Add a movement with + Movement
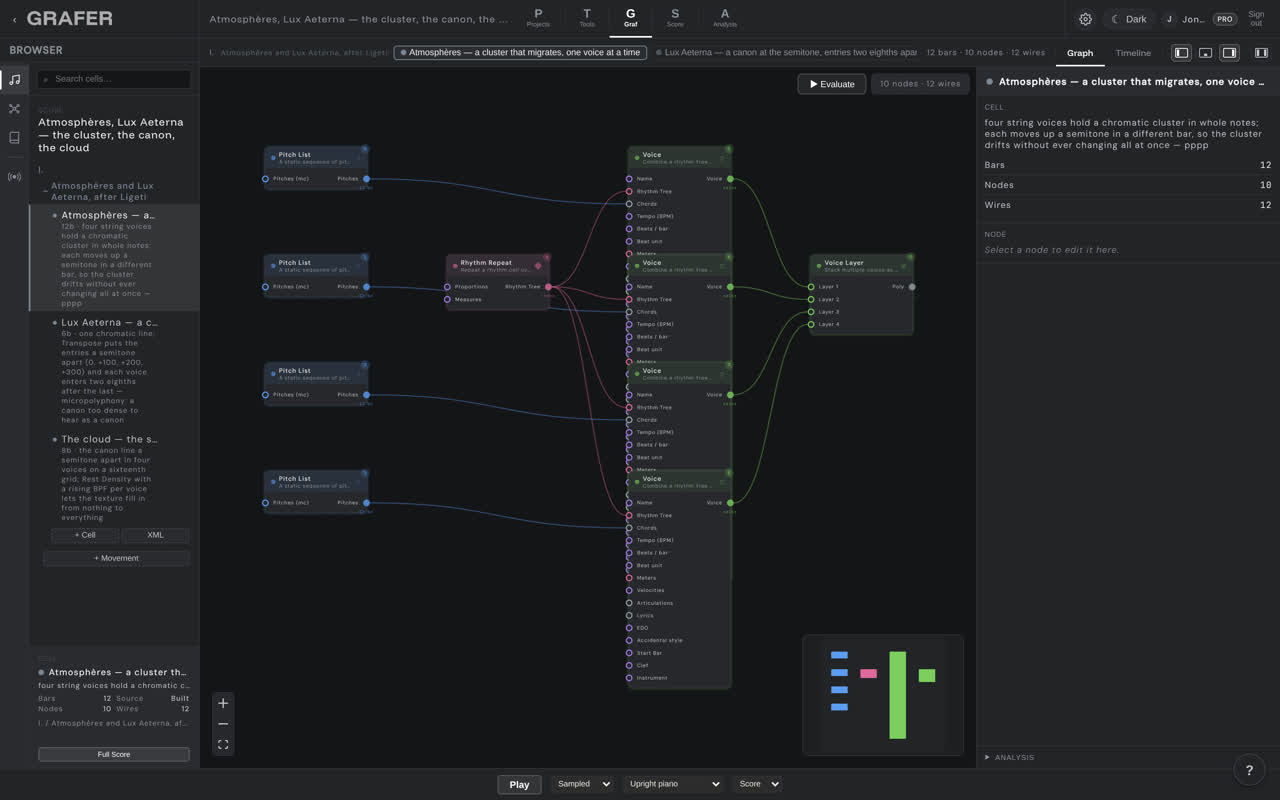Screen dimensions: 1280x800 point(116,558)
